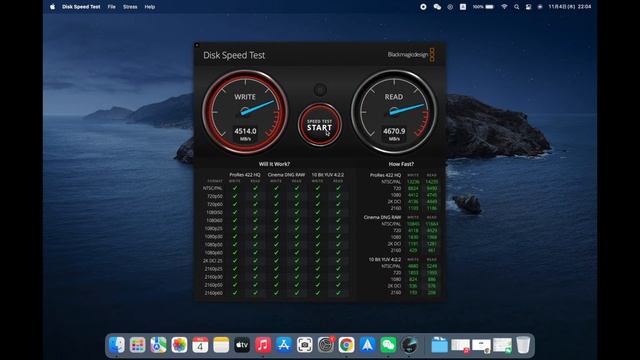Open the settings gear above Start
The image size is (640, 360).
[320, 89]
